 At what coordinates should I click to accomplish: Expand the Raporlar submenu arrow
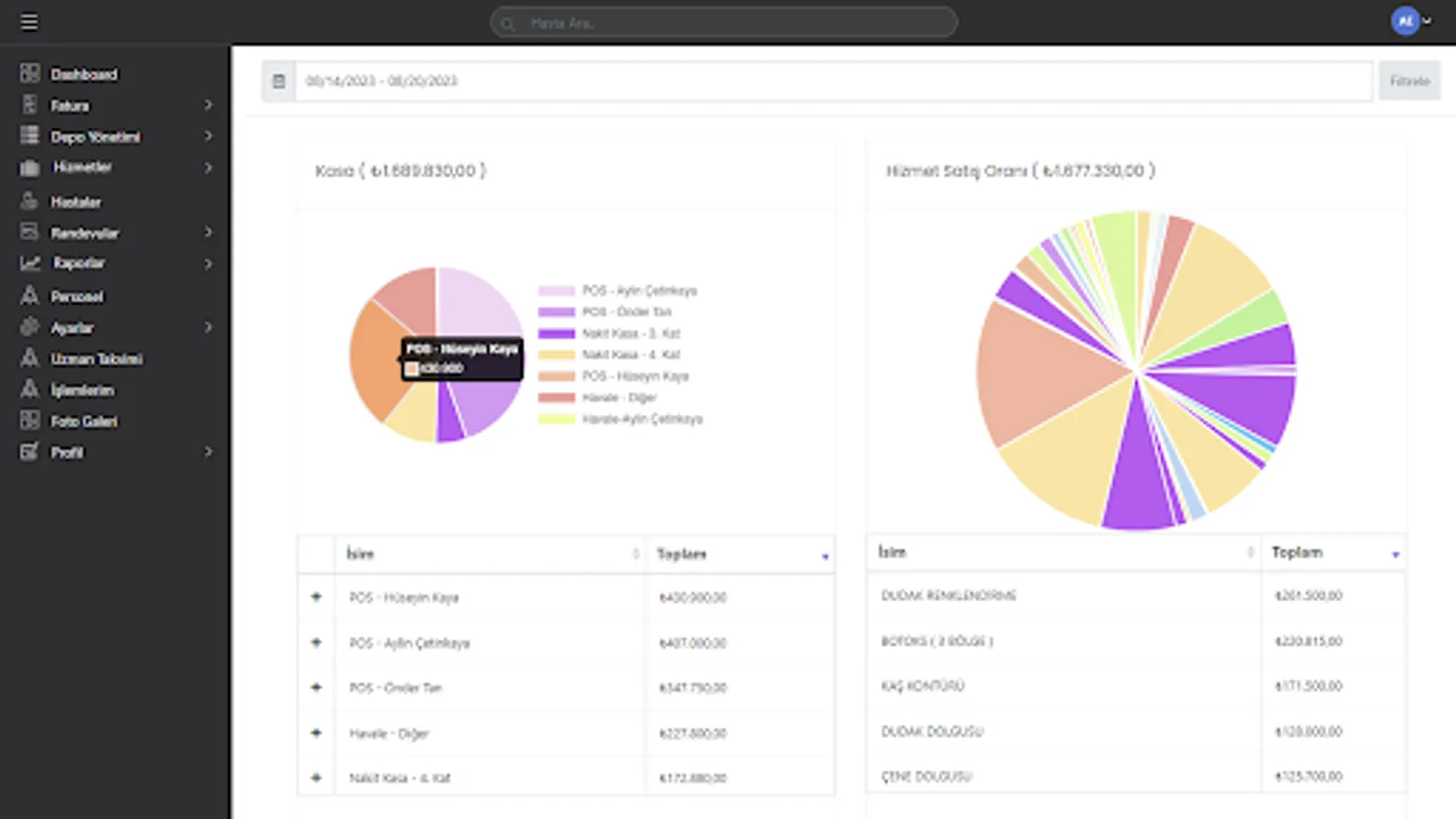pyautogui.click(x=208, y=263)
